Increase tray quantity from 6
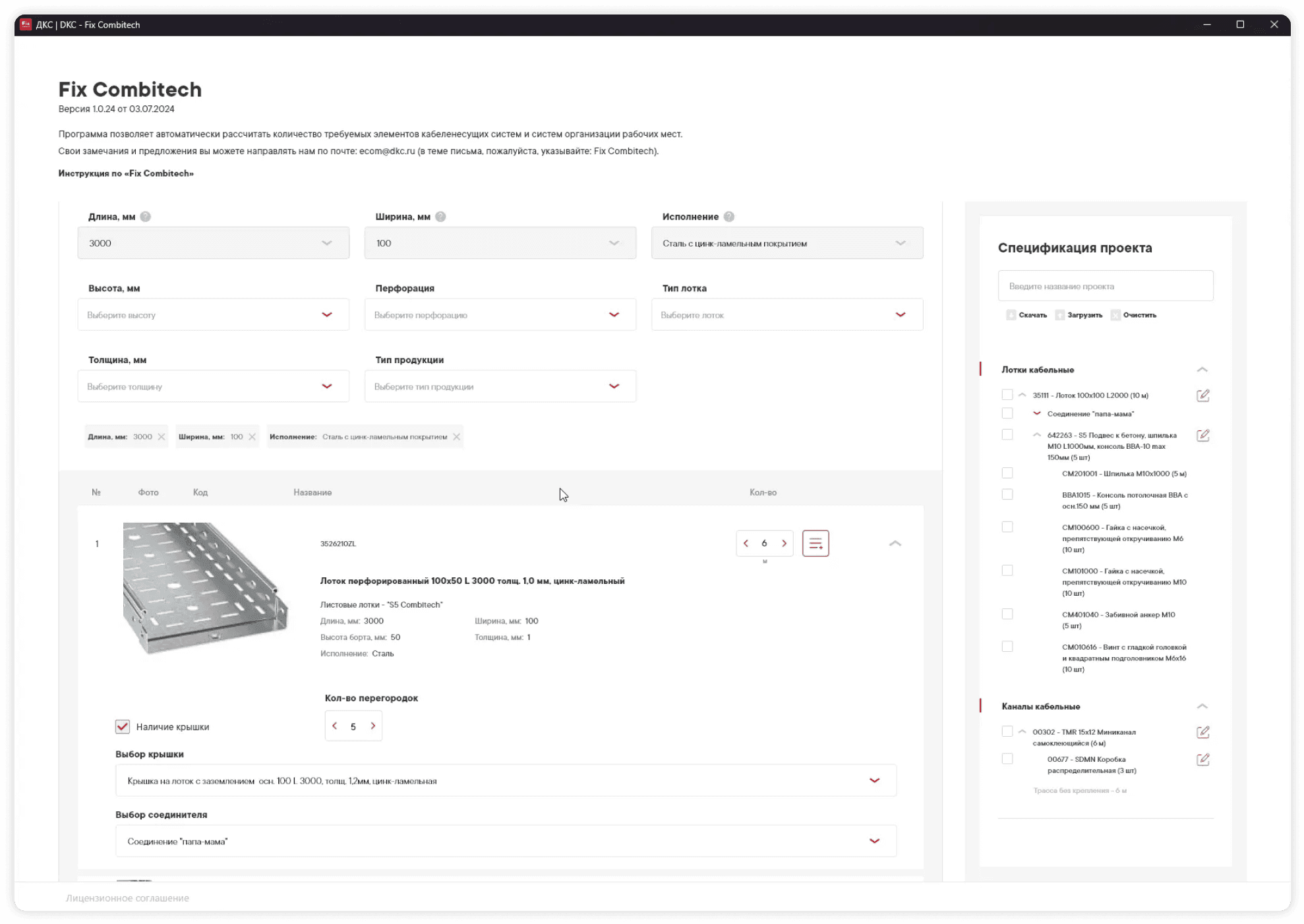This screenshot has width=1304, height=924. (784, 544)
